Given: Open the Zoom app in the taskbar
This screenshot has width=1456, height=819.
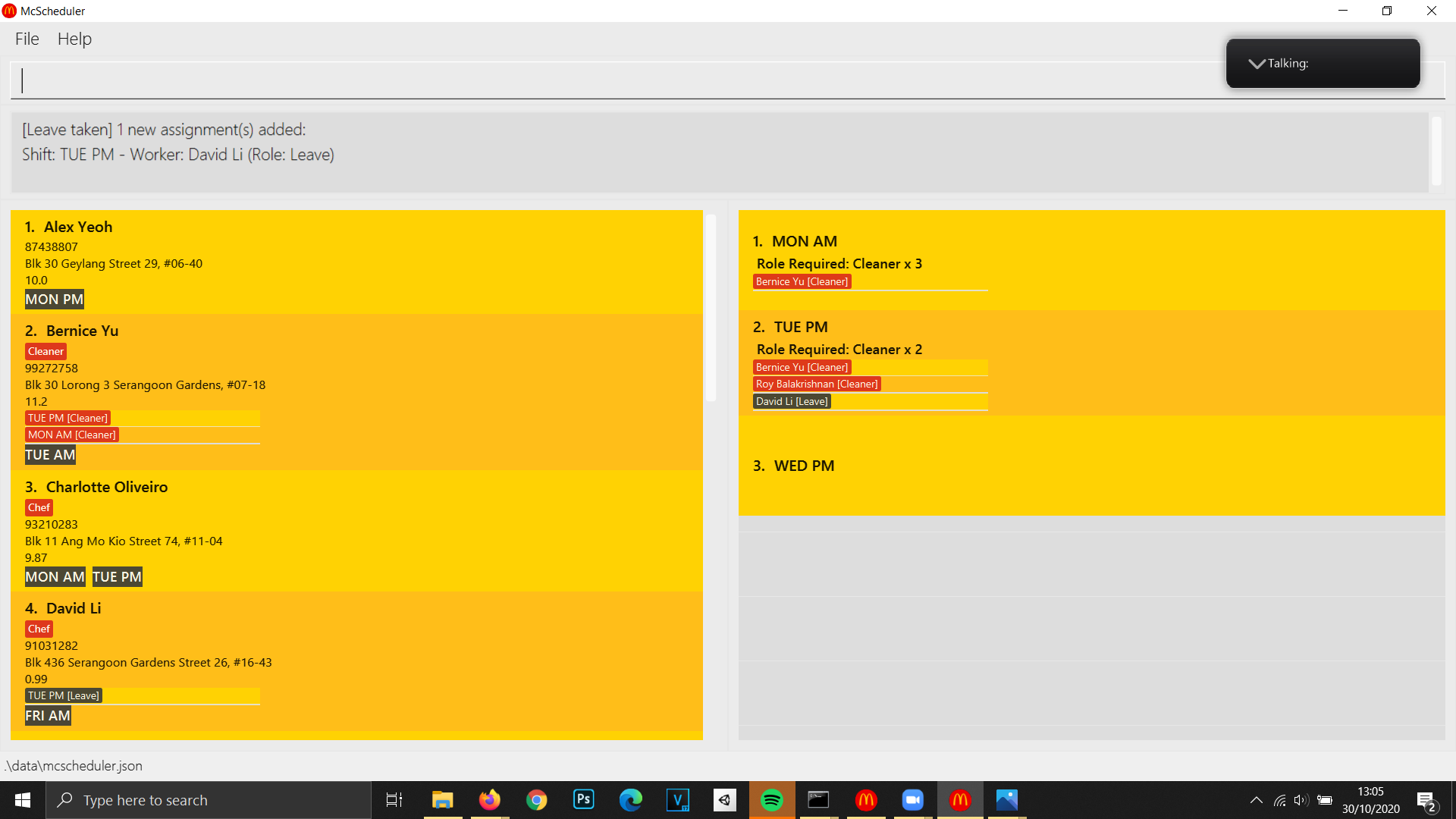Looking at the screenshot, I should pos(912,800).
